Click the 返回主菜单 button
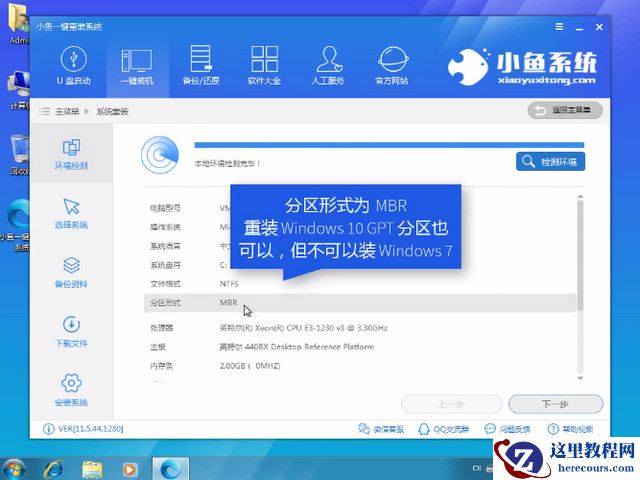The width and height of the screenshot is (640, 480). click(565, 110)
